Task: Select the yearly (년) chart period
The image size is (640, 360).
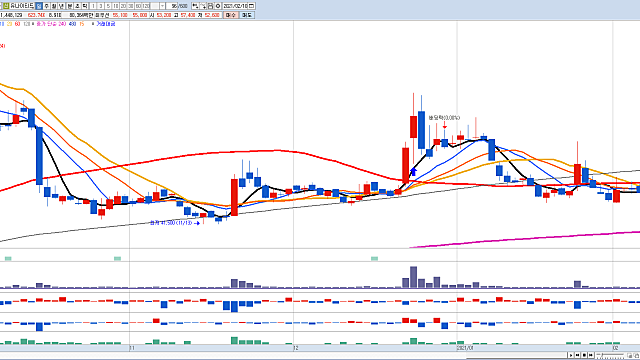Action: (x=62, y=6)
